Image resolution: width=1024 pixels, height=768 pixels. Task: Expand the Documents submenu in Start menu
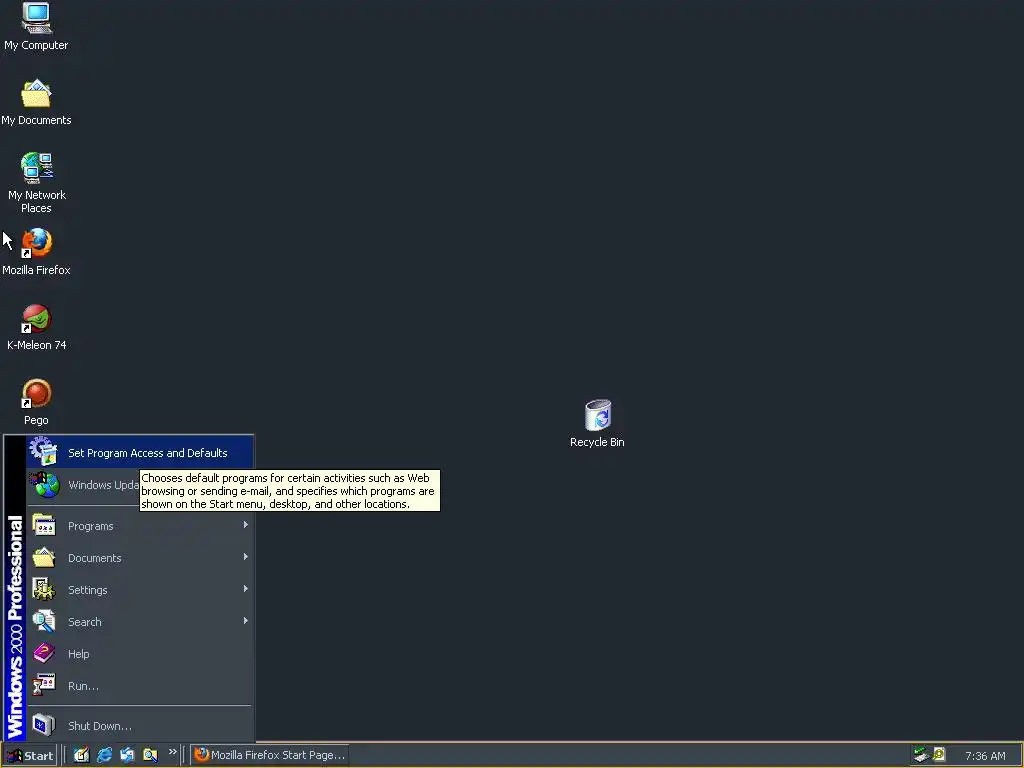[x=140, y=558]
